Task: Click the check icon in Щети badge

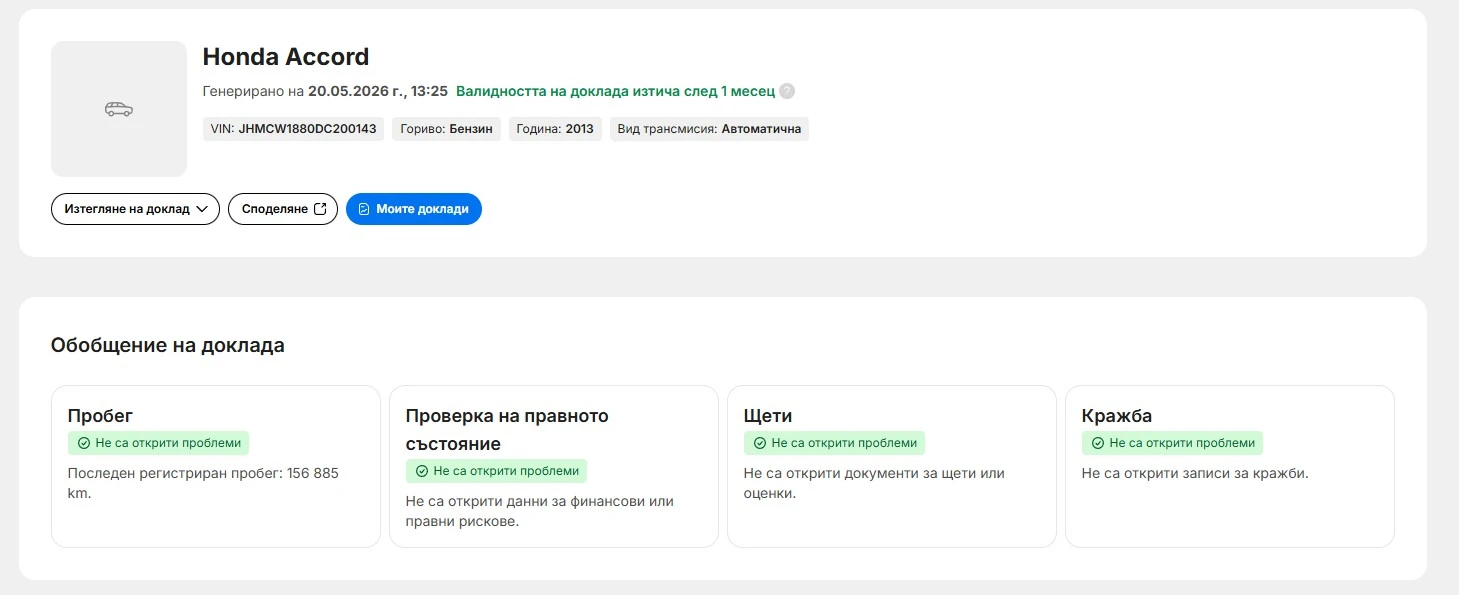Action: [760, 443]
